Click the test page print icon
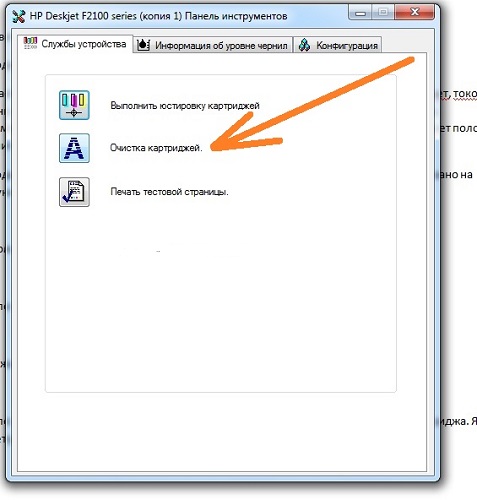Viewport: 477px width, 500px height. pyautogui.click(x=74, y=192)
